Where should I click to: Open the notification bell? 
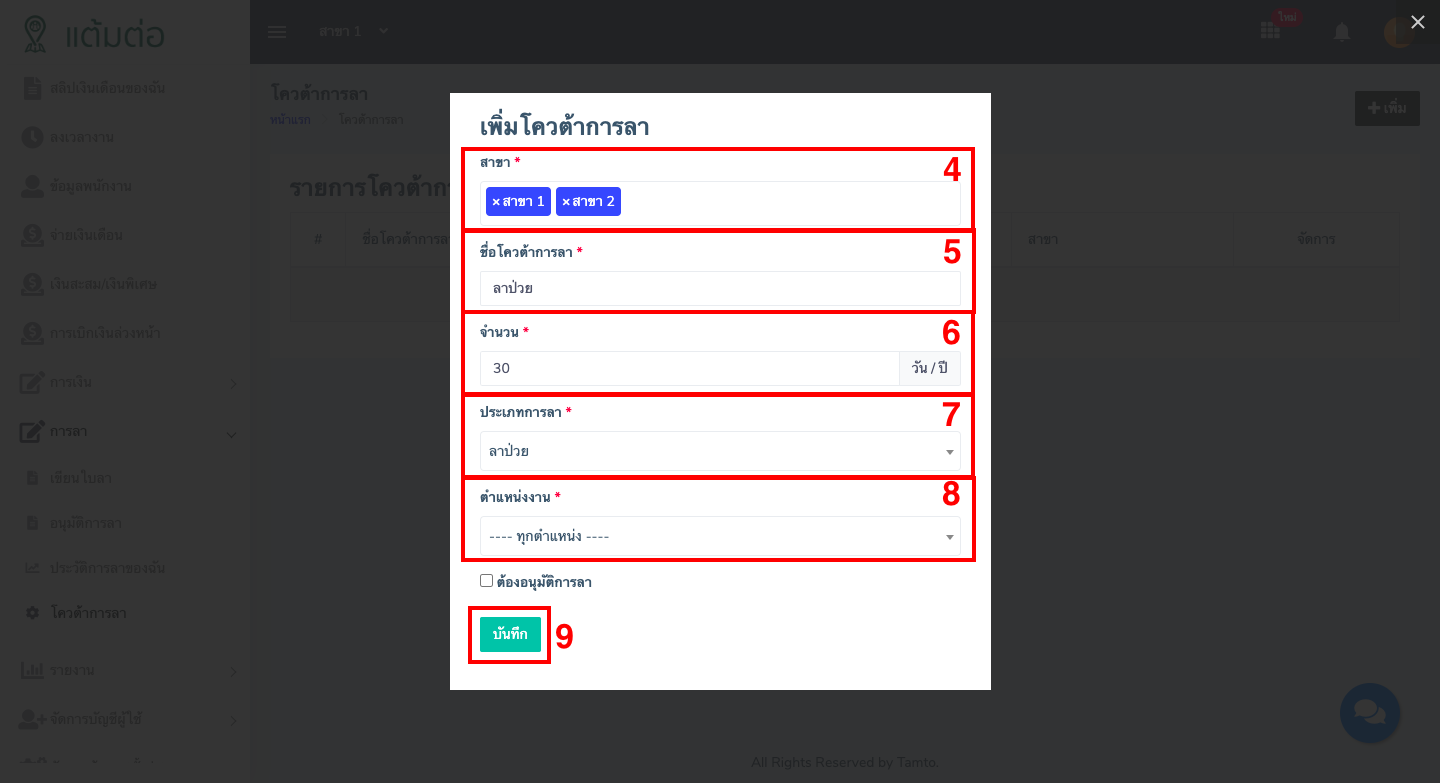1342,32
